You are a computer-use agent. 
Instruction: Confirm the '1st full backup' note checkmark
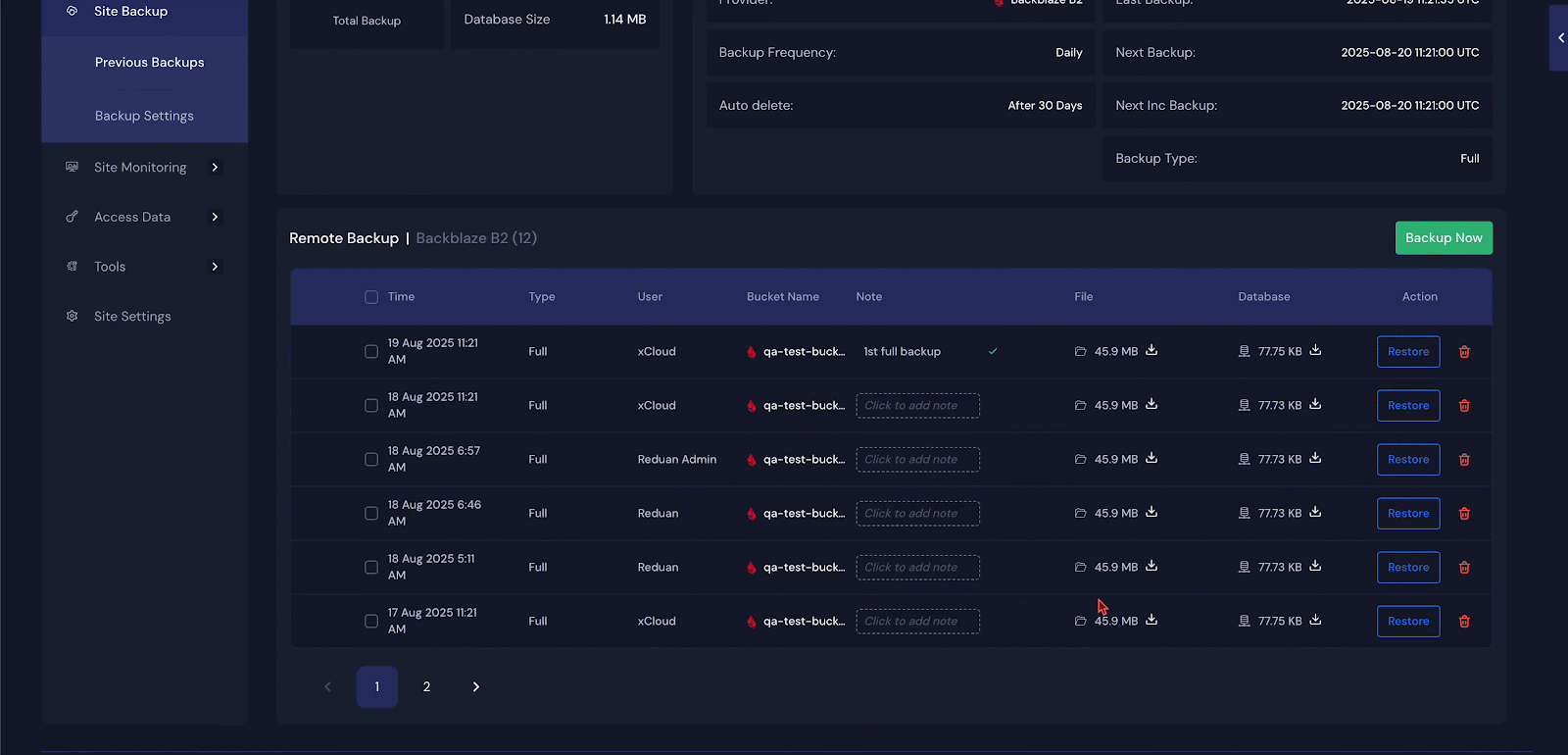point(993,351)
